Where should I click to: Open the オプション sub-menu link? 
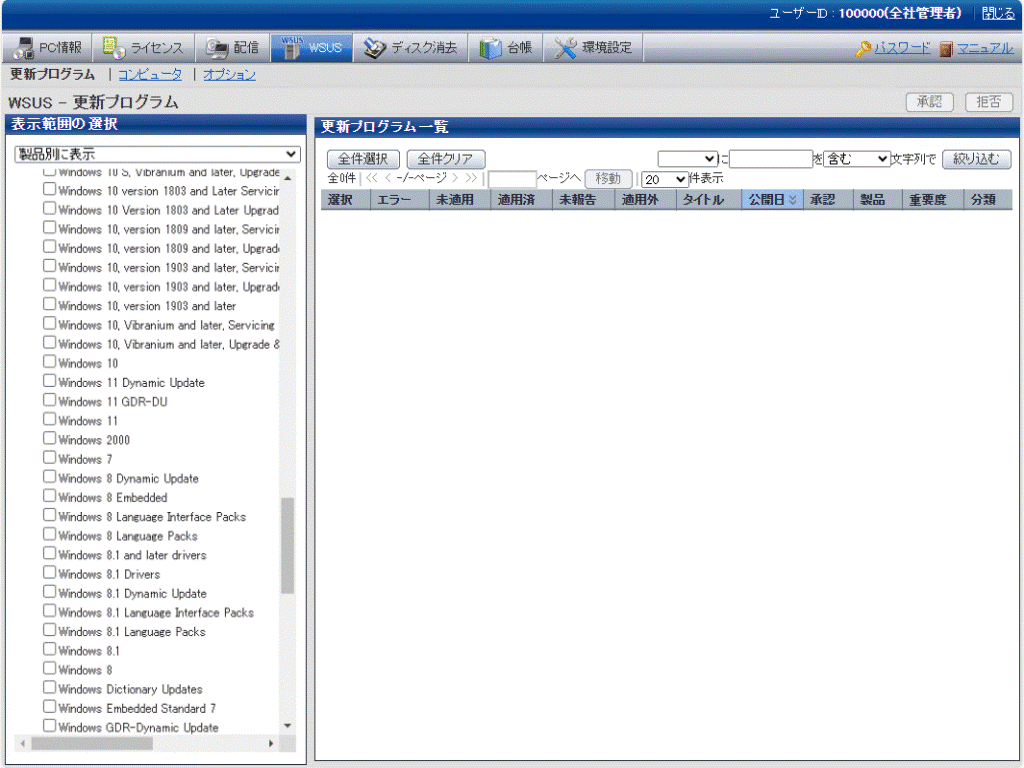click(229, 74)
